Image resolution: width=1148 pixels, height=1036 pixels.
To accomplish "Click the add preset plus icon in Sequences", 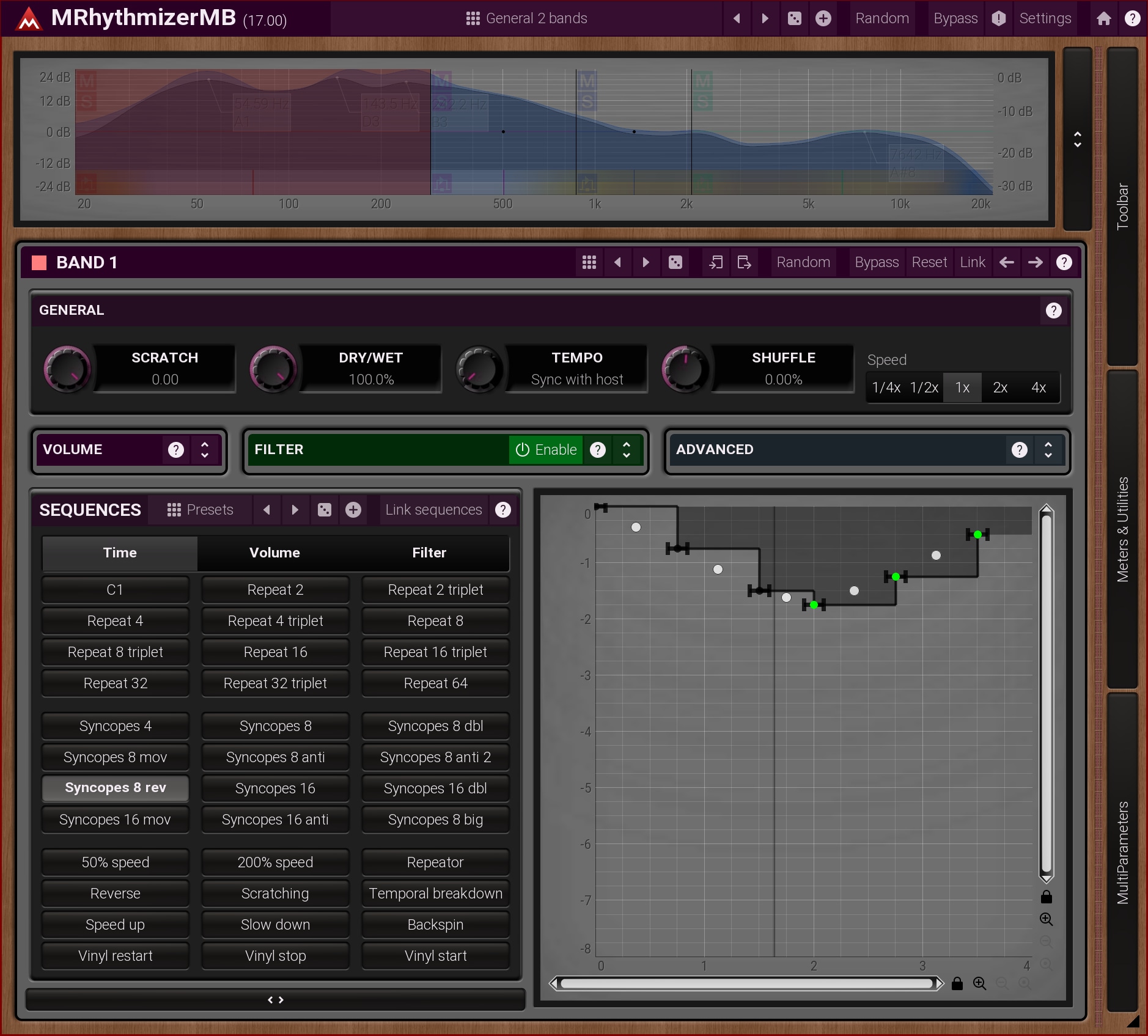I will point(353,510).
